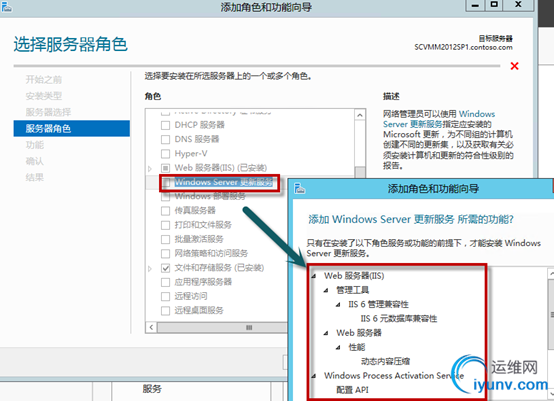Image resolution: width=554 pixels, height=401 pixels.
Task: Check the 批量激活服务 checkbox
Action: (x=165, y=239)
